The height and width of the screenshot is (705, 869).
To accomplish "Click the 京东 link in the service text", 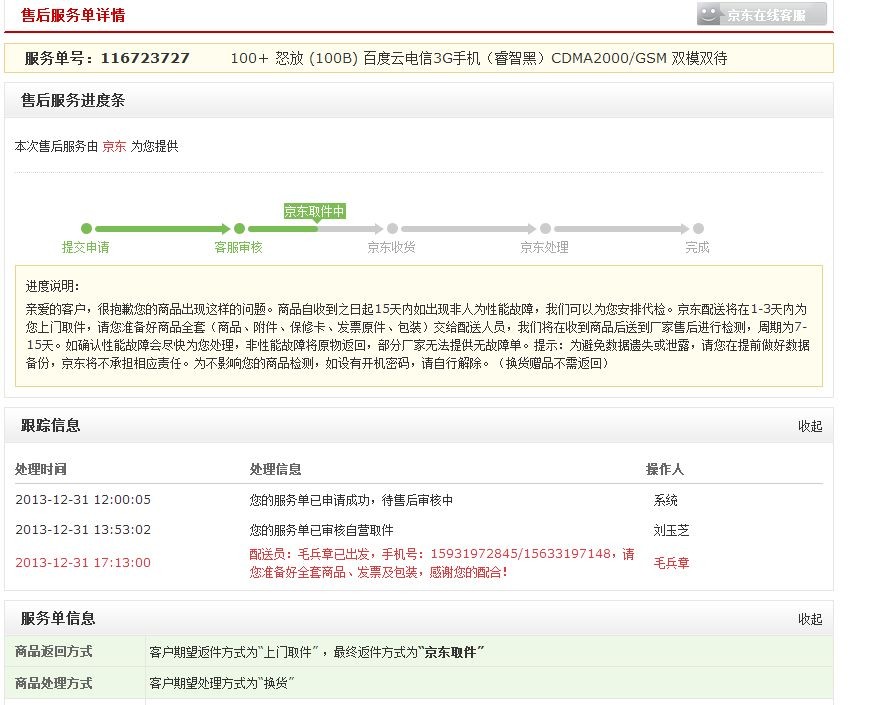I will pos(113,145).
